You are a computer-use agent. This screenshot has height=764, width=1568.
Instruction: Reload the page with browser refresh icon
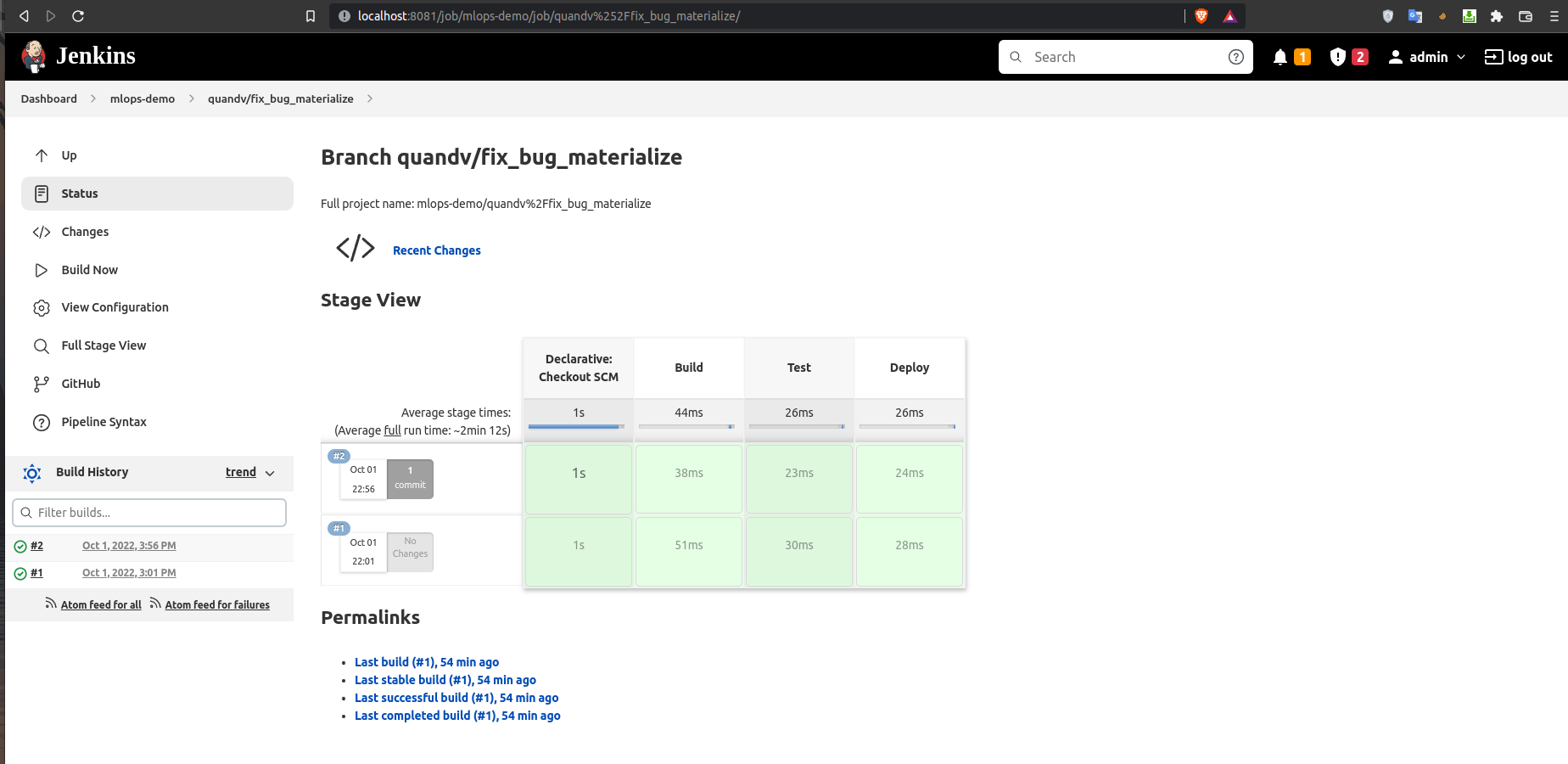tap(78, 15)
